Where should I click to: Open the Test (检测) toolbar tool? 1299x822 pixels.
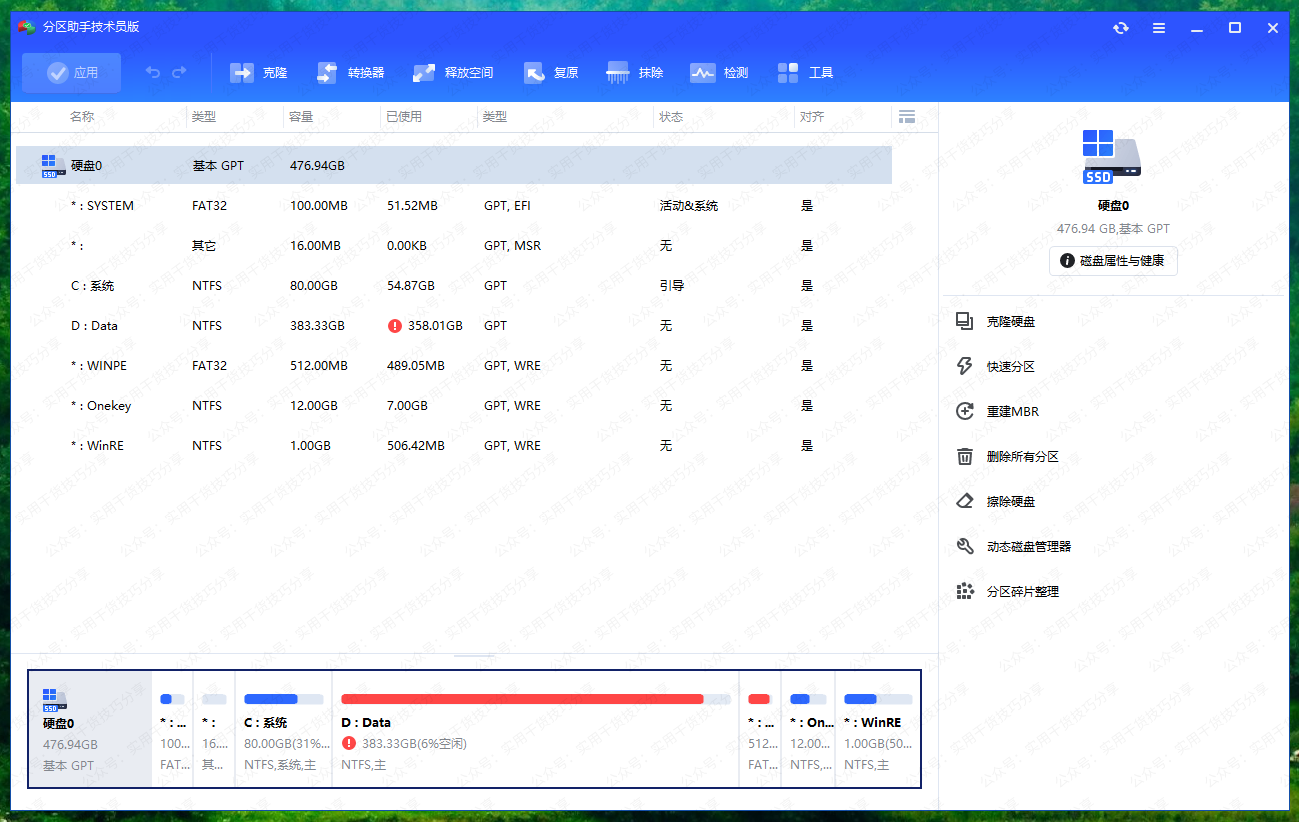(x=703, y=72)
